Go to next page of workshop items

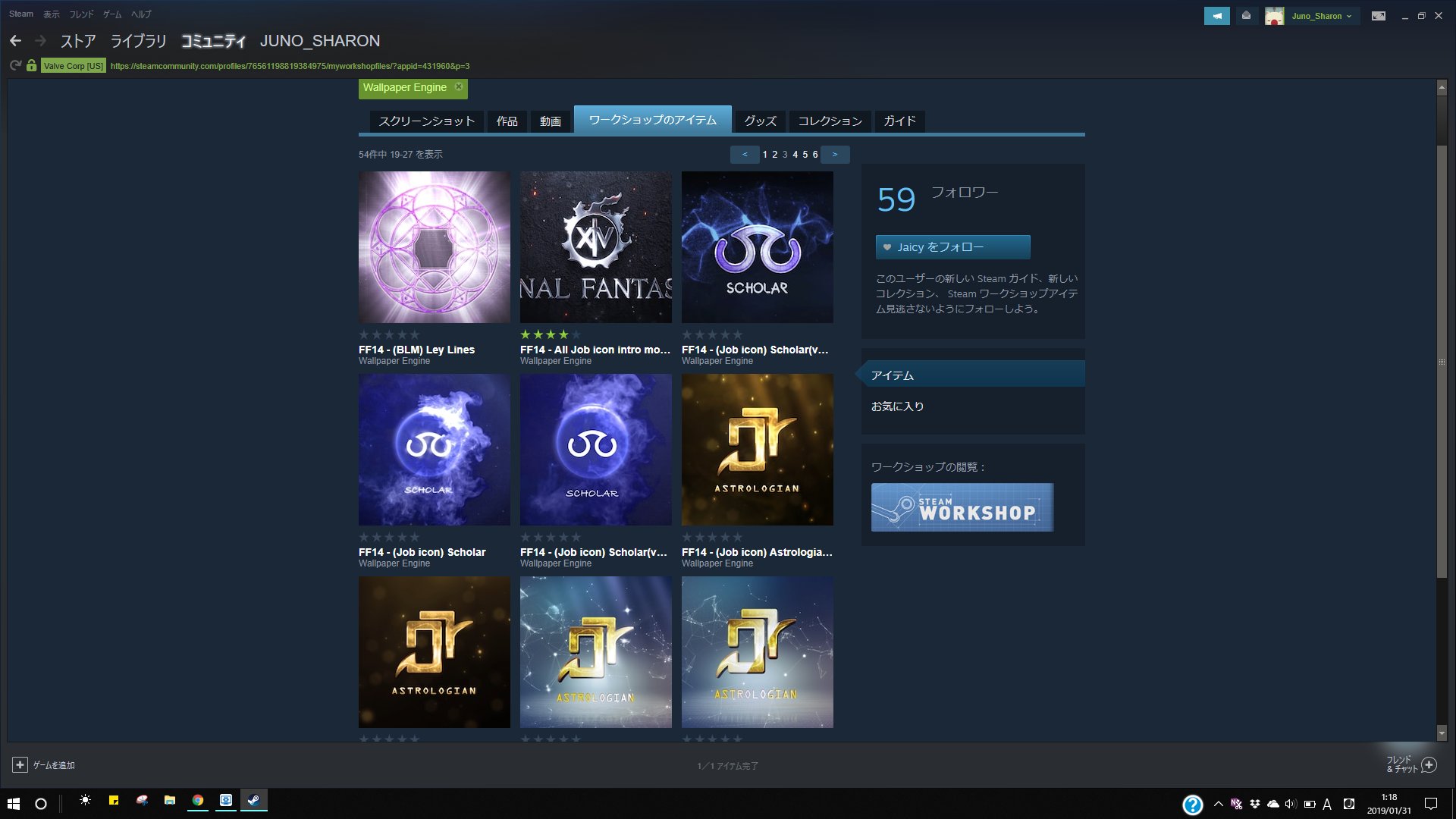point(835,155)
